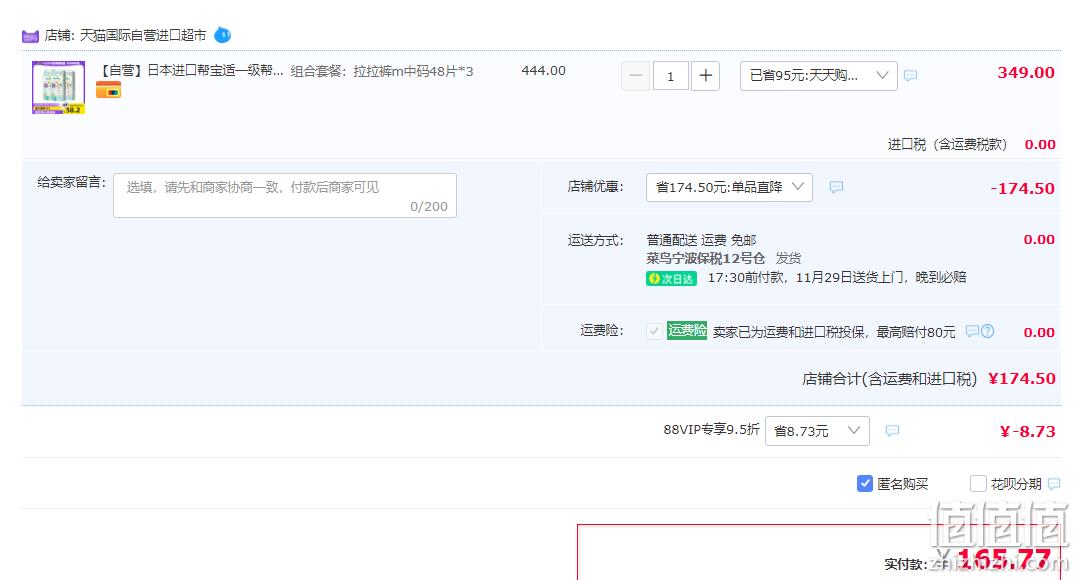Screen dimensions: 1078x580
Task: Click the VIP discount amount ¥-8.73
Action: click(x=1027, y=432)
